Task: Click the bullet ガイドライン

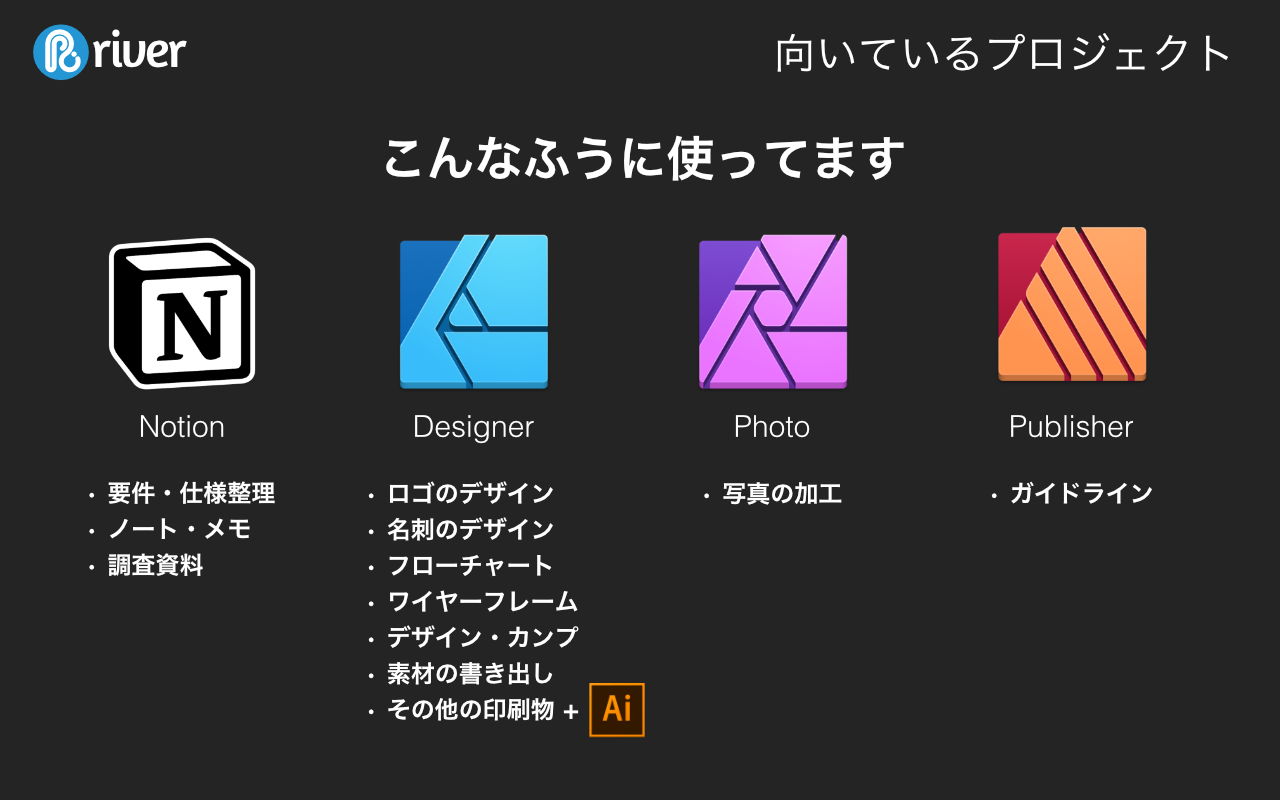Action: tap(1081, 493)
